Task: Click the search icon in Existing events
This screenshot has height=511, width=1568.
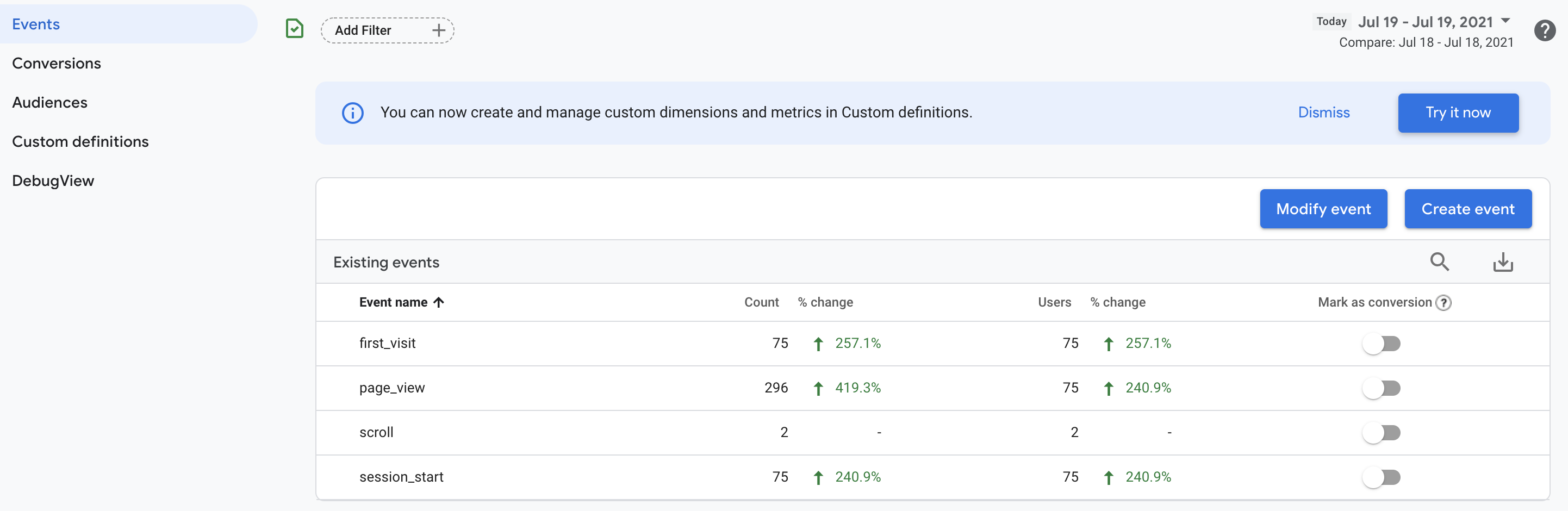Action: pyautogui.click(x=1439, y=261)
